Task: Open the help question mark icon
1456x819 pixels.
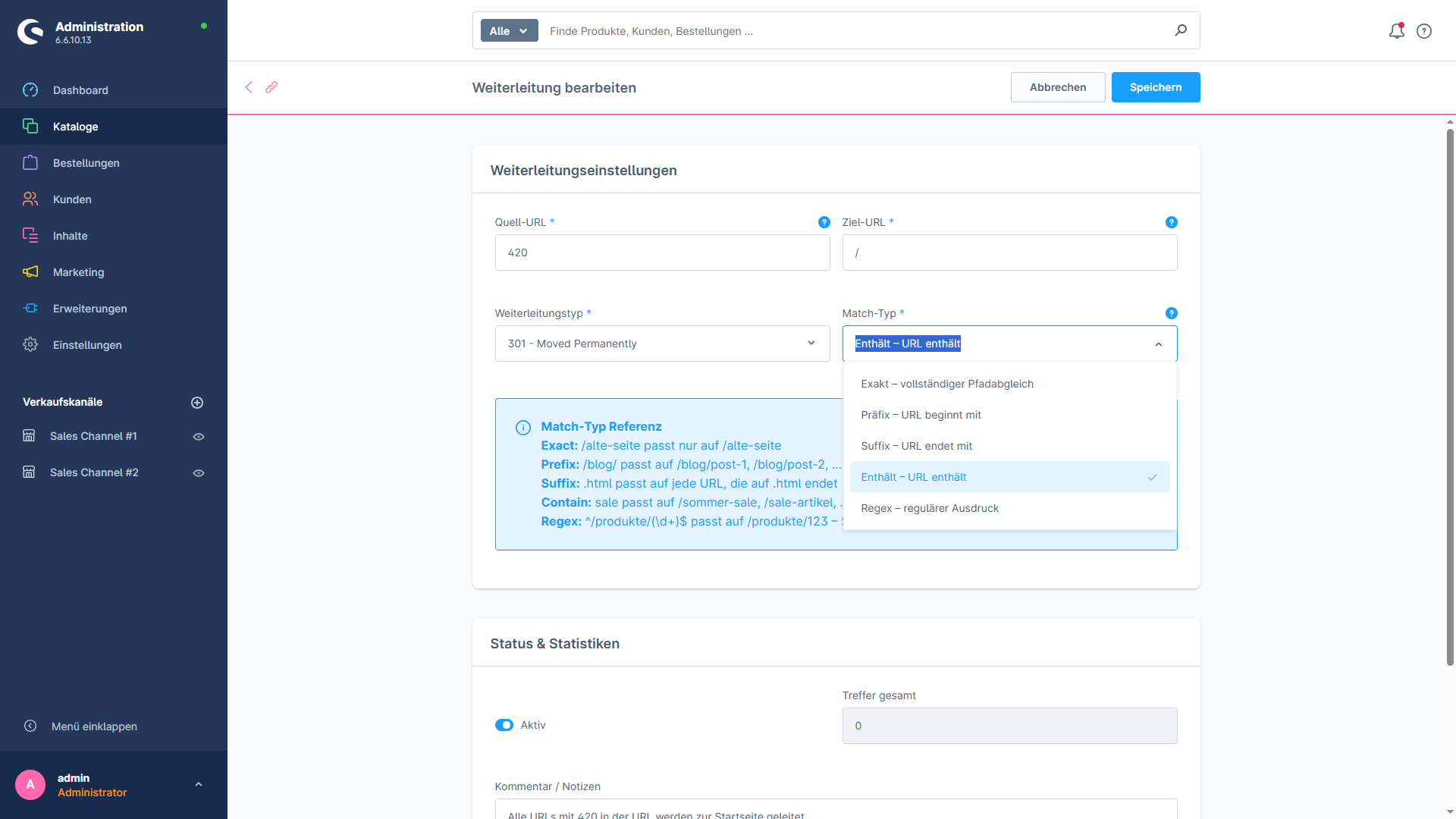Action: (x=1424, y=31)
